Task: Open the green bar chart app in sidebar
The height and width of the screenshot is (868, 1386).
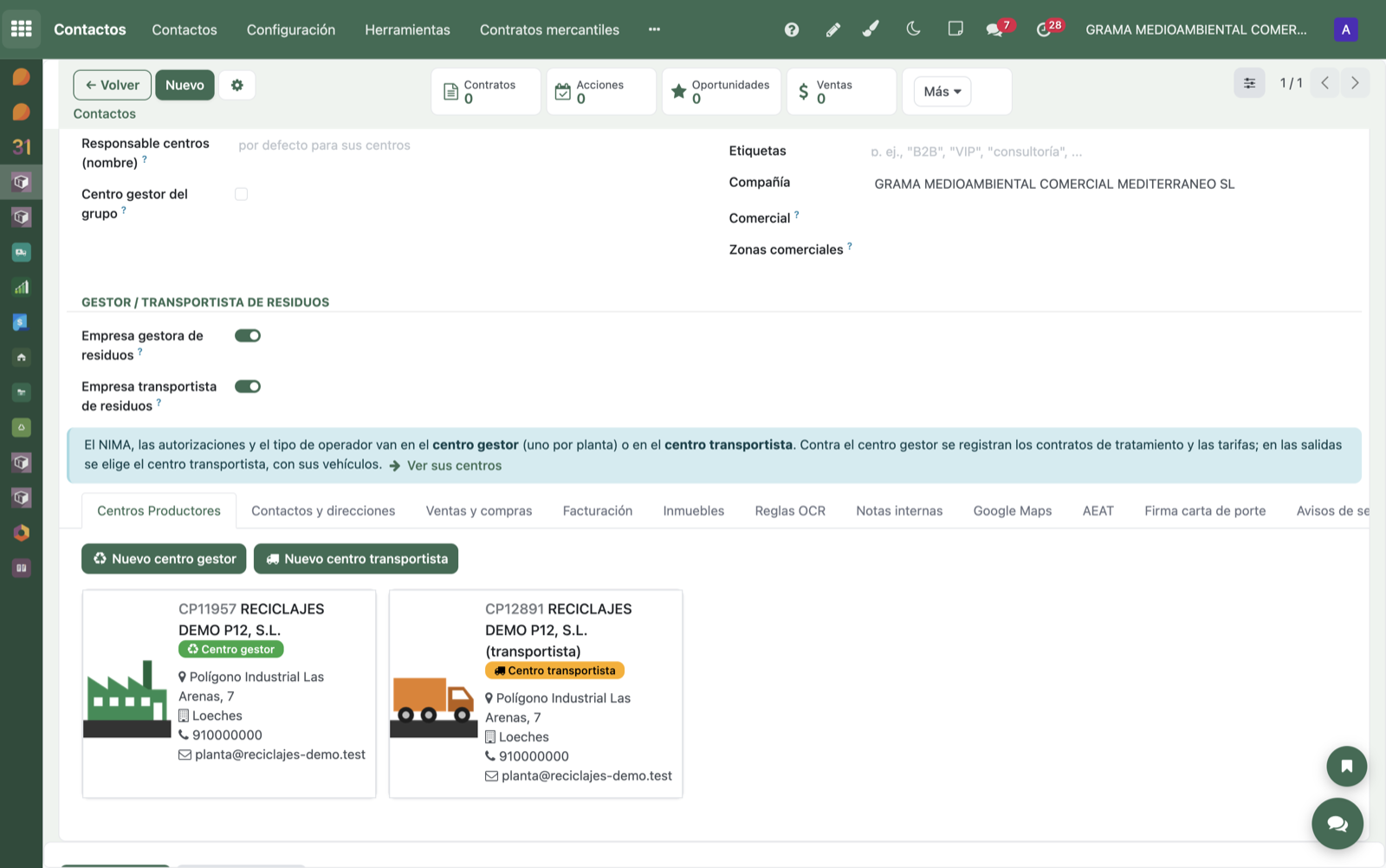Action: 22,288
